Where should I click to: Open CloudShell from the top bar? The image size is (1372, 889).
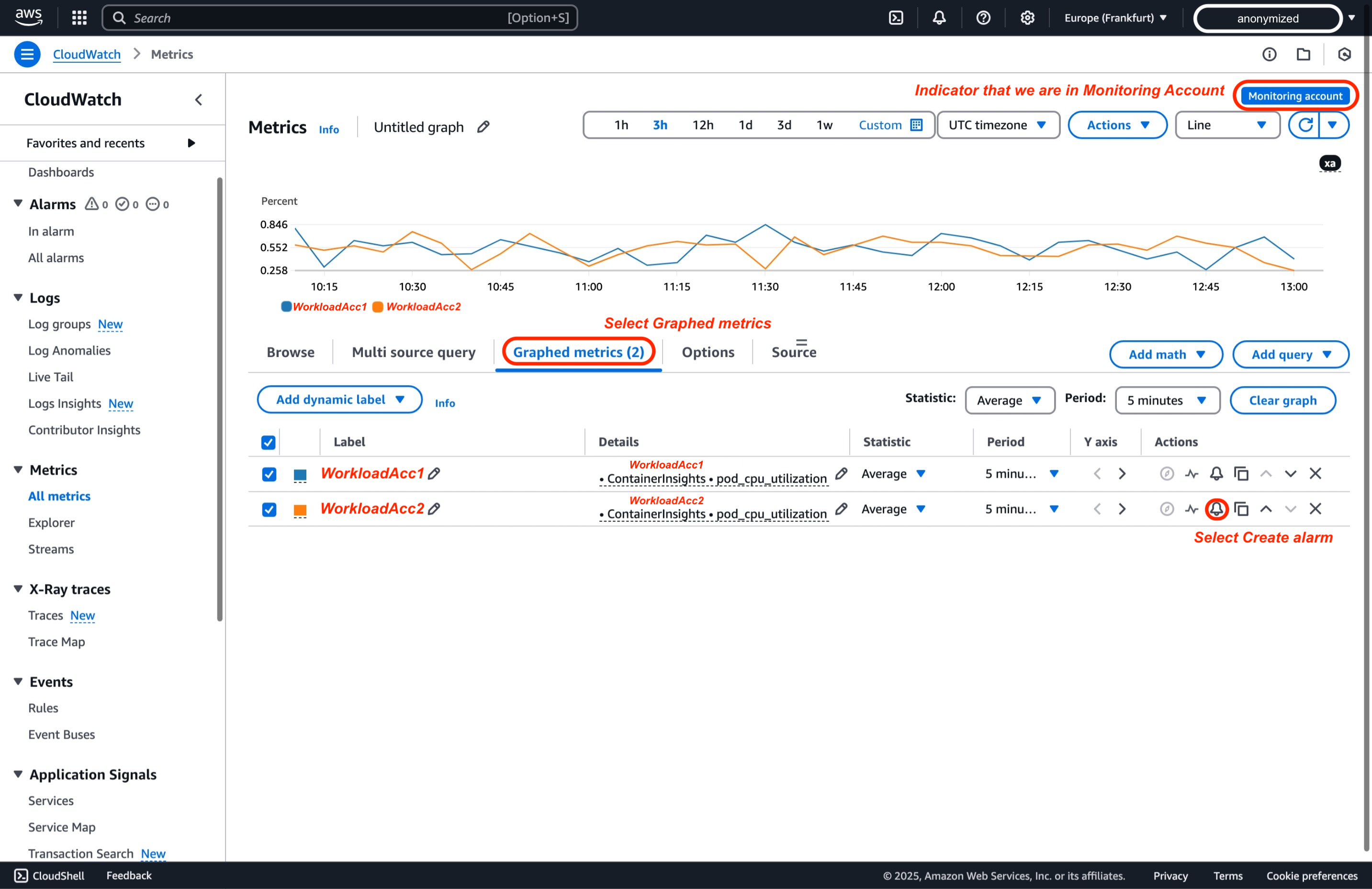point(896,18)
